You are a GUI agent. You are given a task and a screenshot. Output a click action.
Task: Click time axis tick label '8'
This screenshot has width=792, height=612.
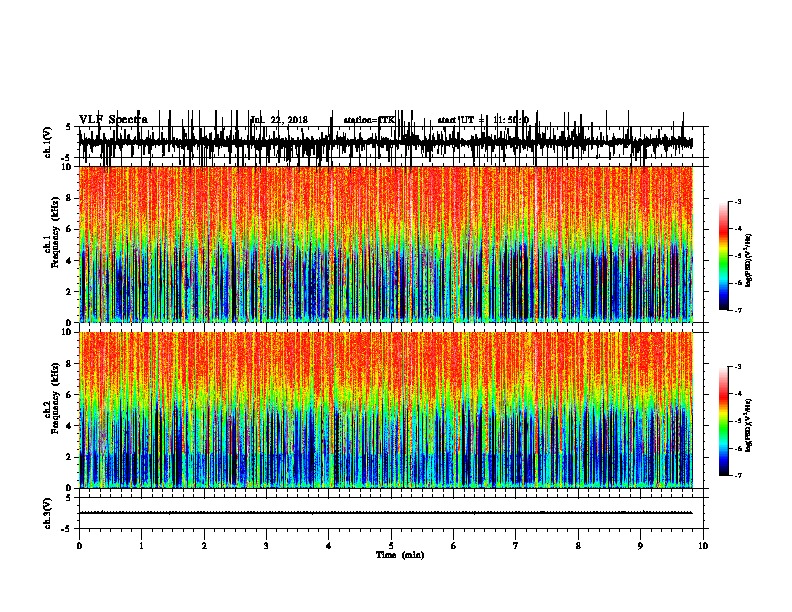(578, 546)
